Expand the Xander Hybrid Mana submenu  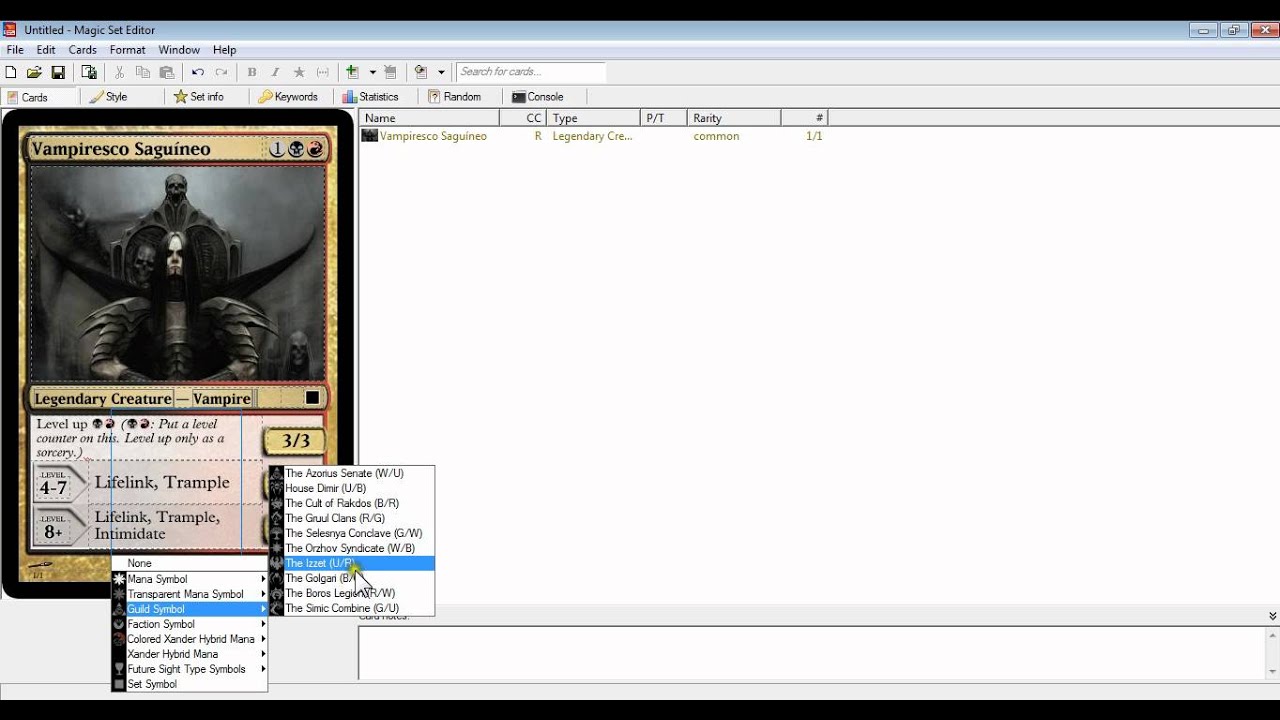189,654
